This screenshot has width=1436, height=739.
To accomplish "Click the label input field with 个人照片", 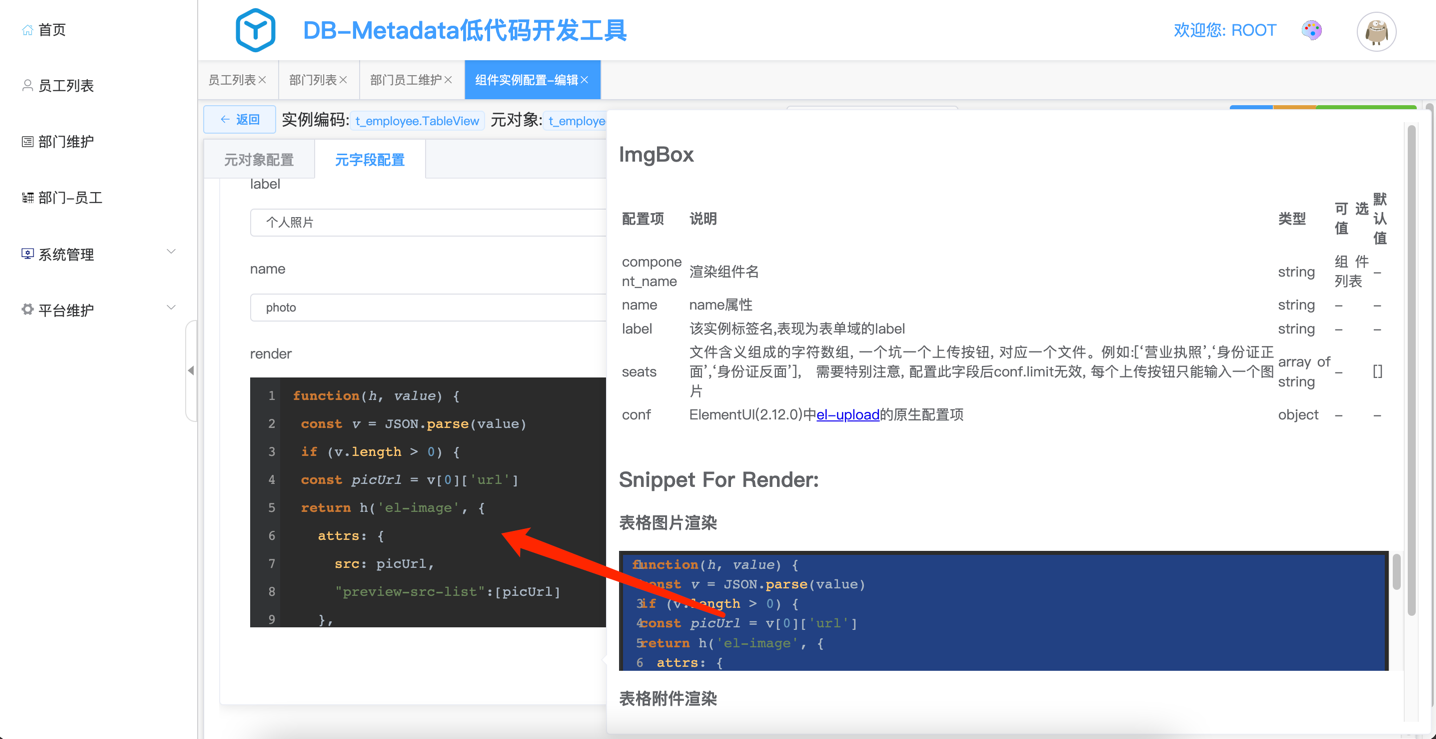I will pyautogui.click(x=428, y=222).
